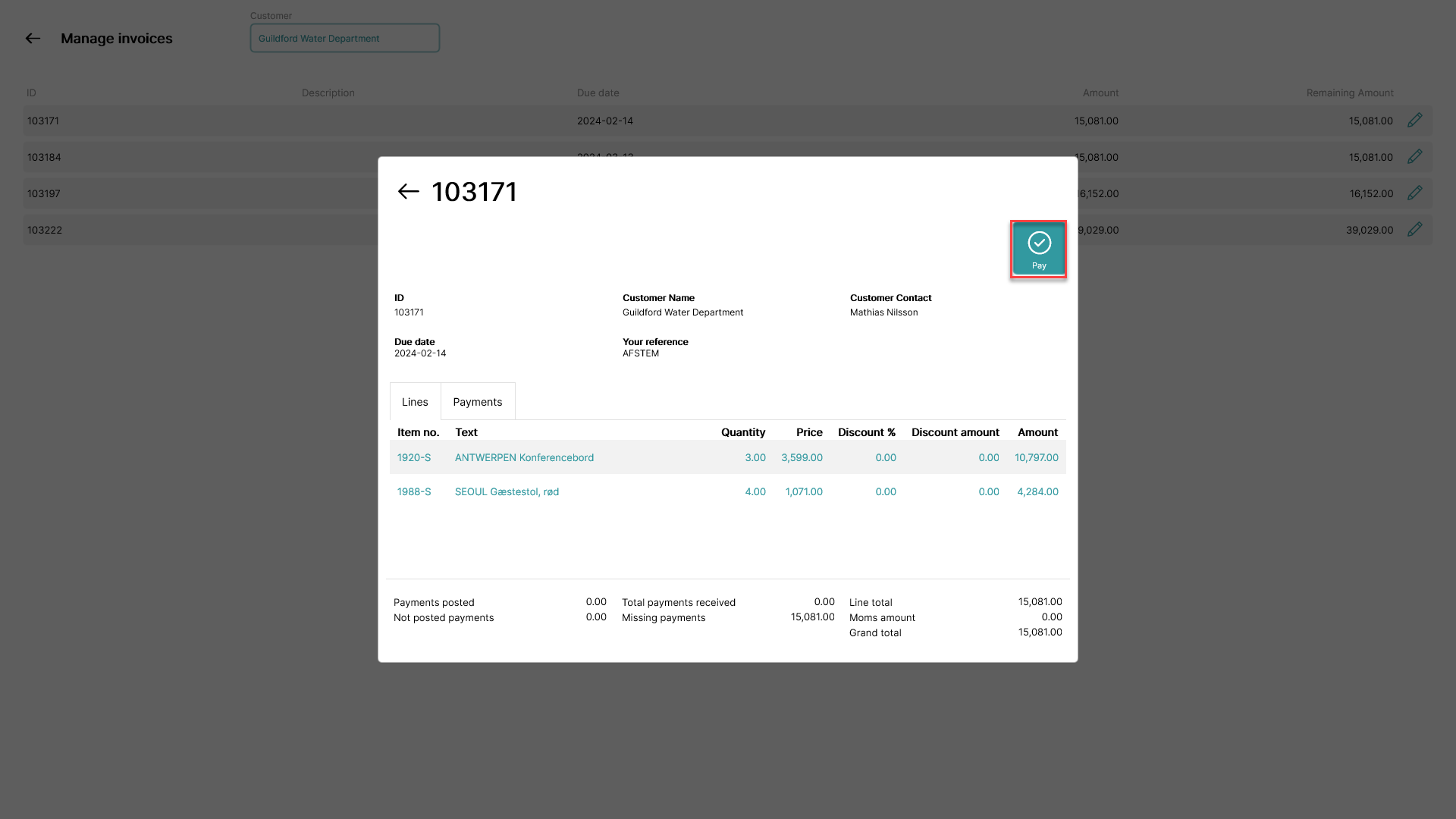The width and height of the screenshot is (1456, 819).
Task: Switch to the Payments tab
Action: coord(478,402)
